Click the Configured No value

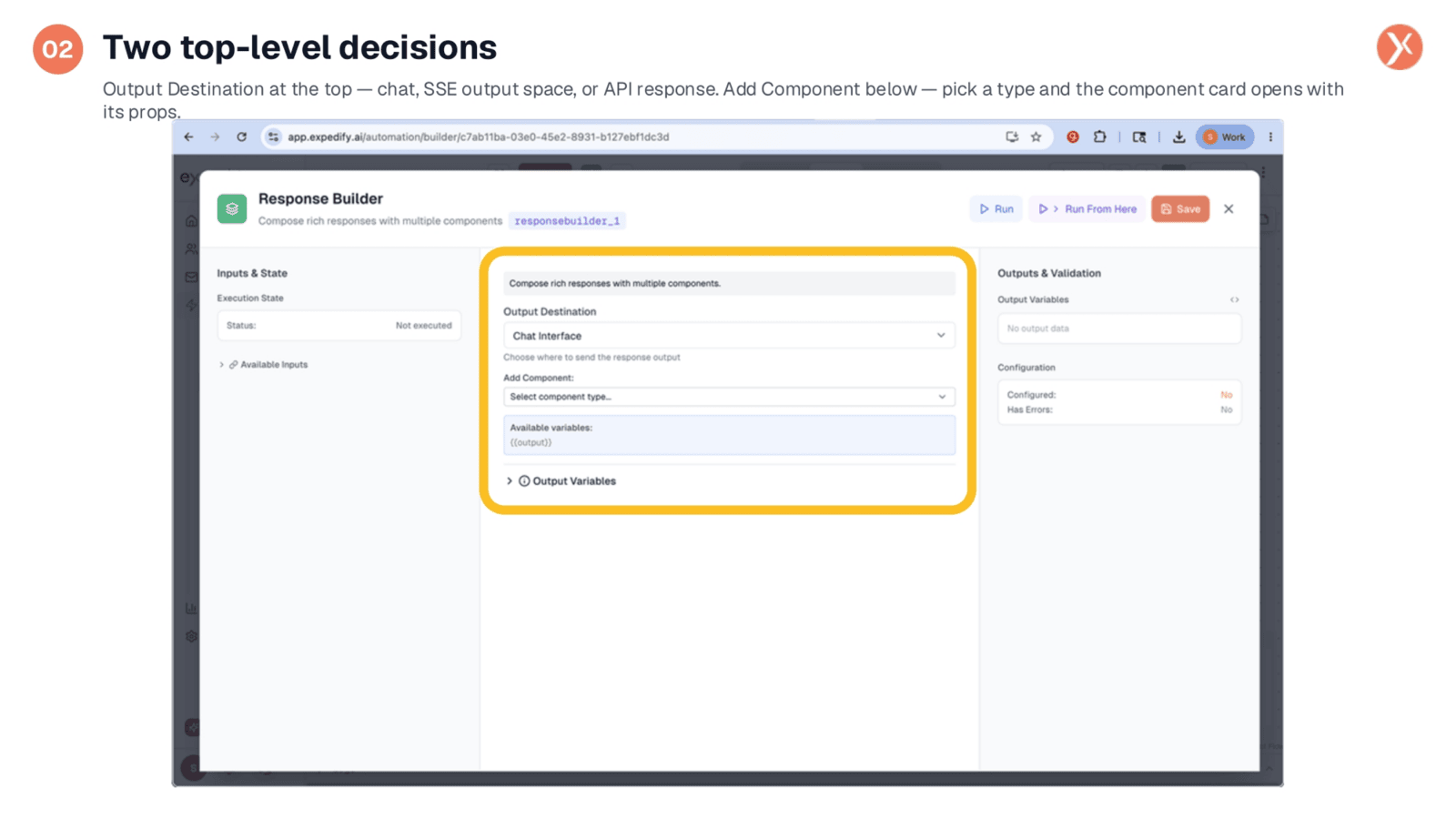click(x=1227, y=395)
